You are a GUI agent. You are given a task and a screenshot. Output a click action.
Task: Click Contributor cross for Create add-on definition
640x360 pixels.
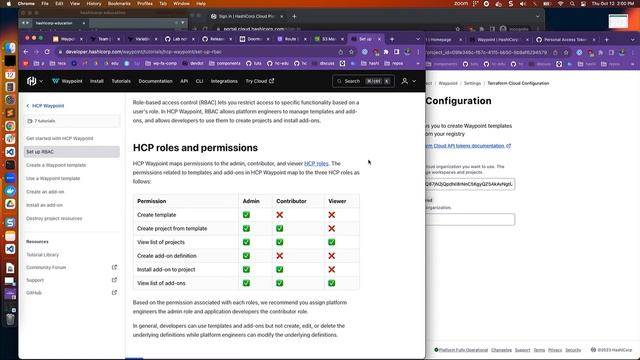pyautogui.click(x=280, y=256)
